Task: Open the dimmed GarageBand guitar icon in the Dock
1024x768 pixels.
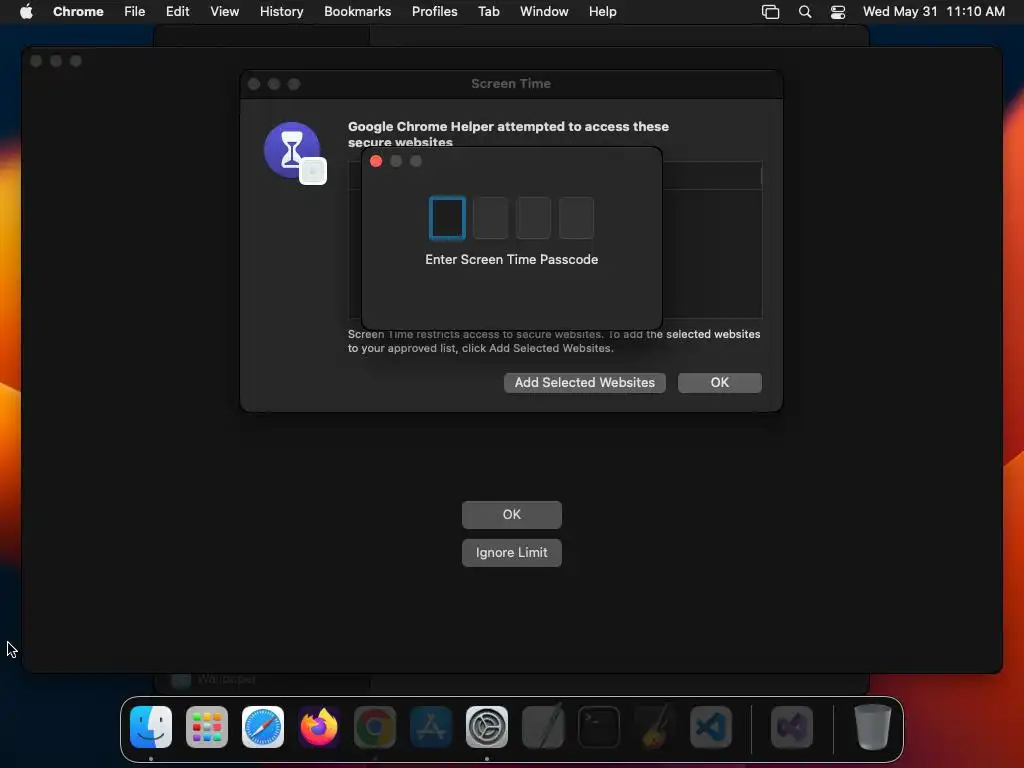Action: pyautogui.click(x=655, y=727)
